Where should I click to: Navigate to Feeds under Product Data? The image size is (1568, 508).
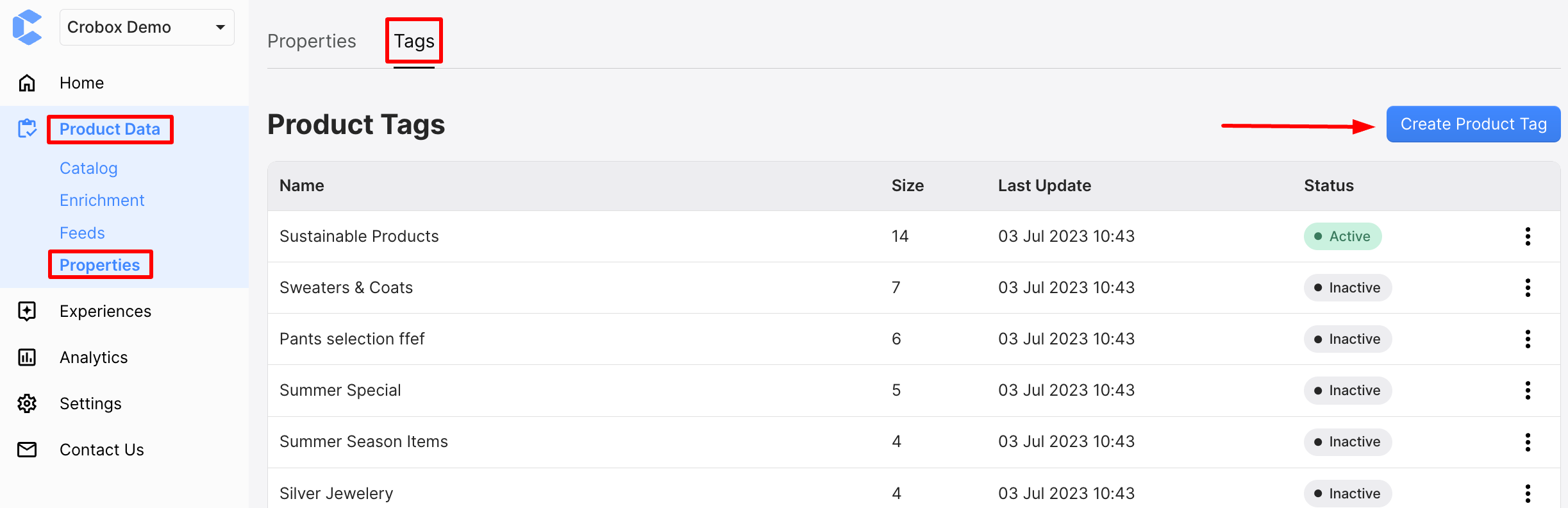[82, 233]
